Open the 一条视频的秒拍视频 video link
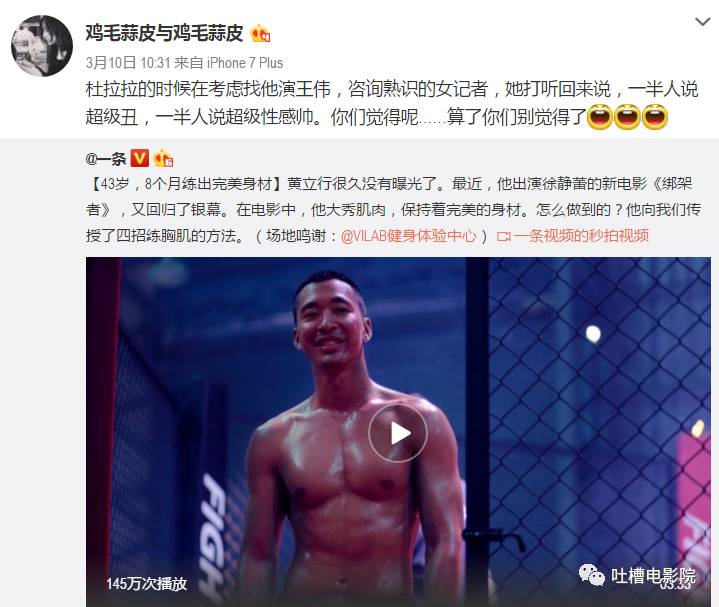The height and width of the screenshot is (607, 719). pyautogui.click(x=581, y=236)
